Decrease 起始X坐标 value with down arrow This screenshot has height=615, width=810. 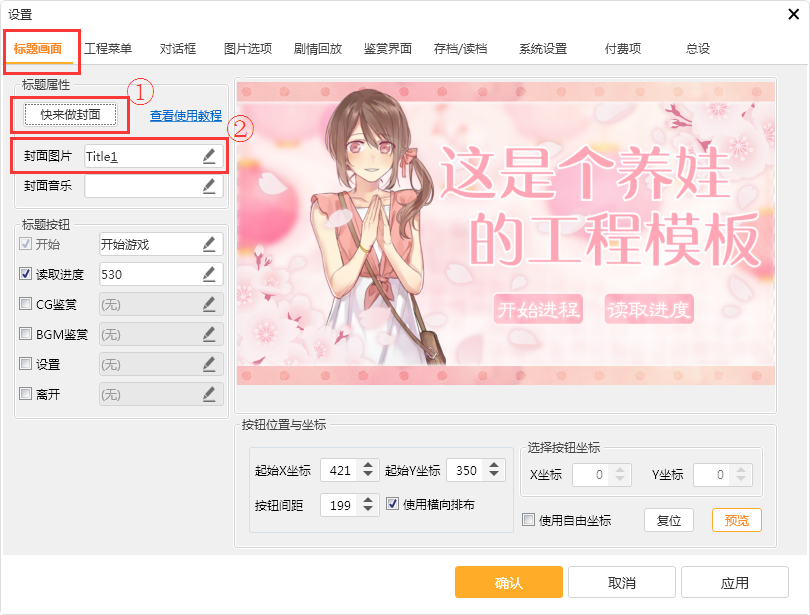(368, 474)
